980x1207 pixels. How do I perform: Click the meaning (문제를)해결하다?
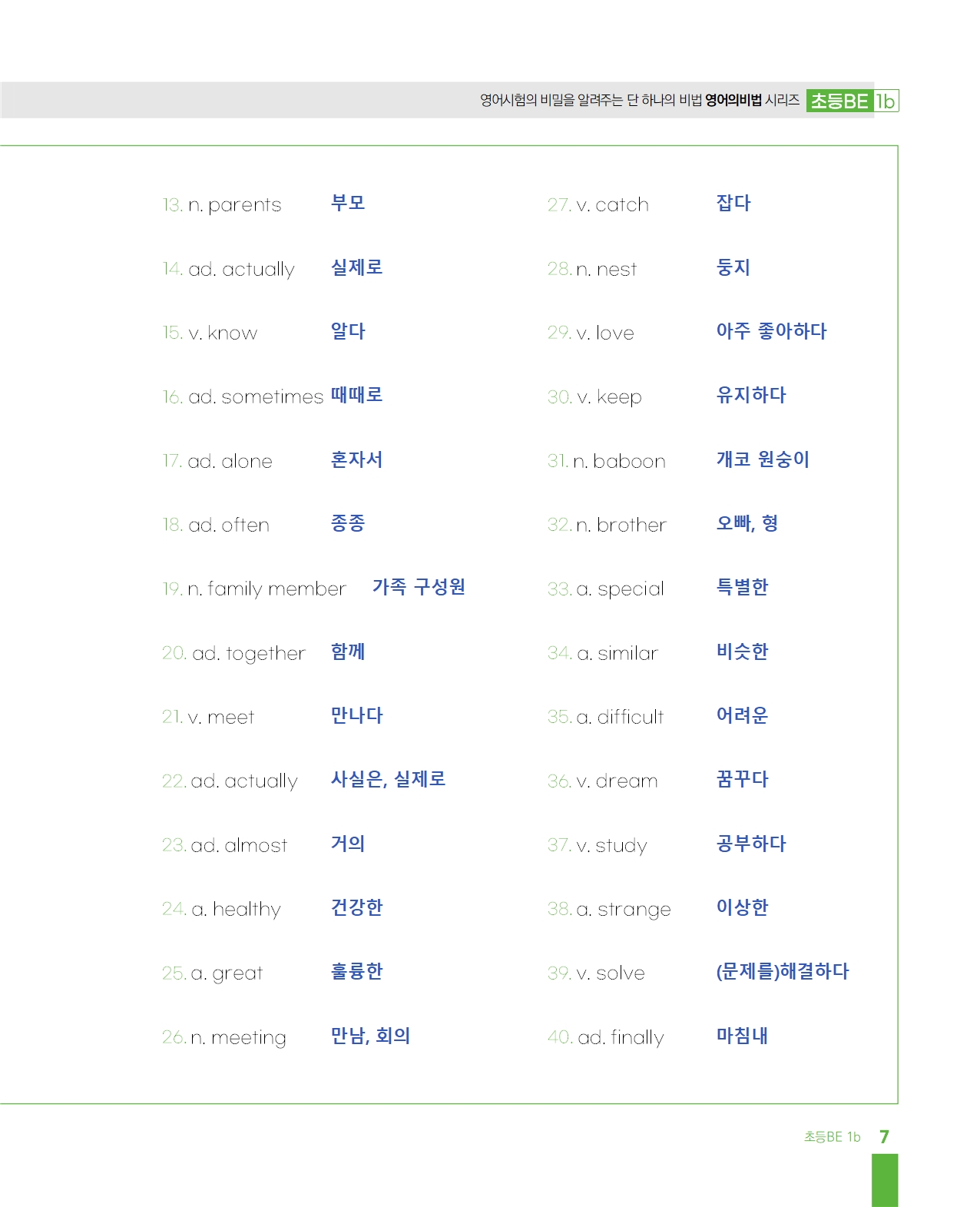point(783,971)
